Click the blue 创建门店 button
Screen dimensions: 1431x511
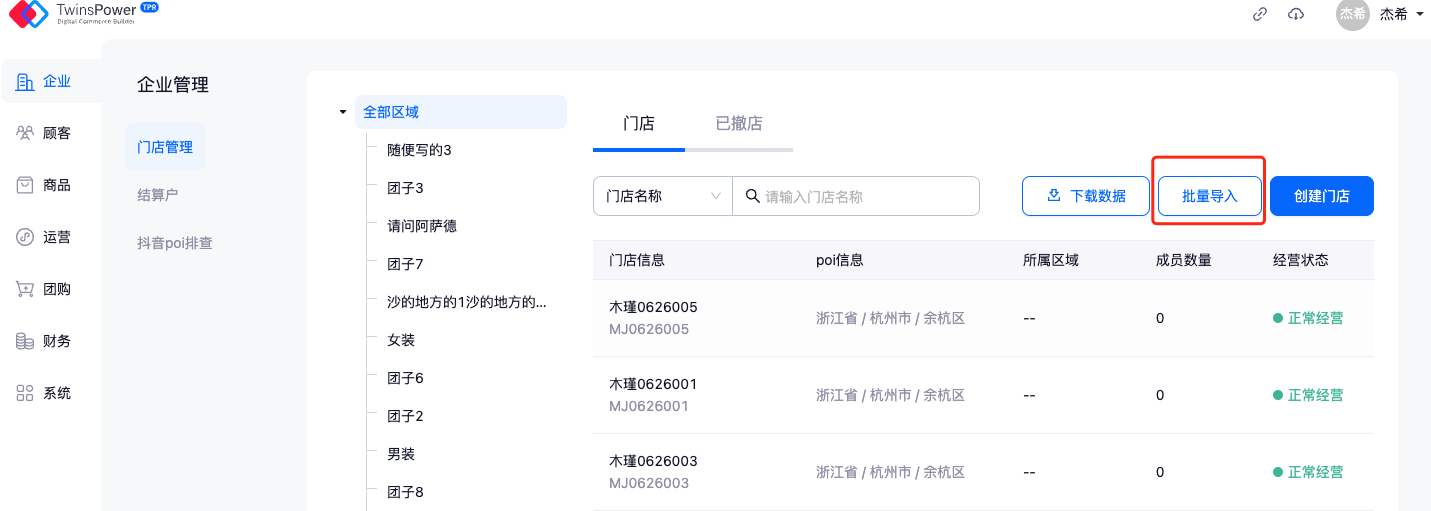[x=1321, y=196]
